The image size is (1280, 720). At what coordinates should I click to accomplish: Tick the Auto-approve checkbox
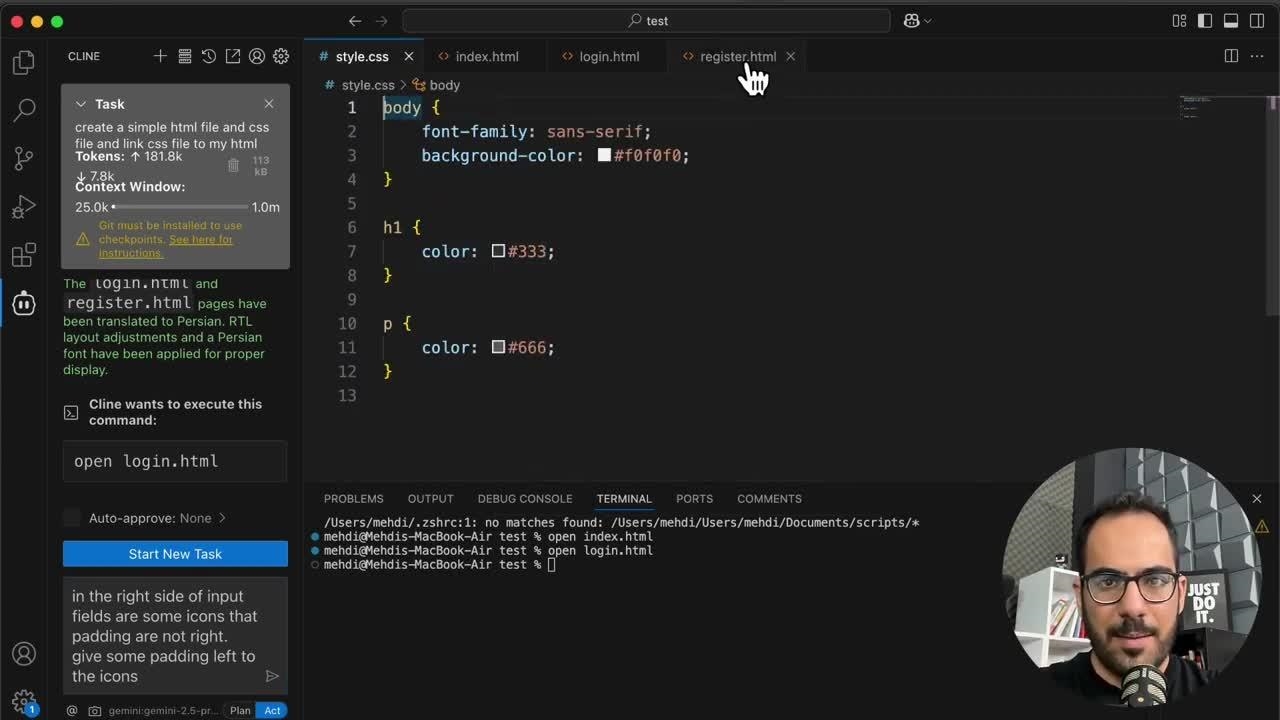tap(72, 518)
